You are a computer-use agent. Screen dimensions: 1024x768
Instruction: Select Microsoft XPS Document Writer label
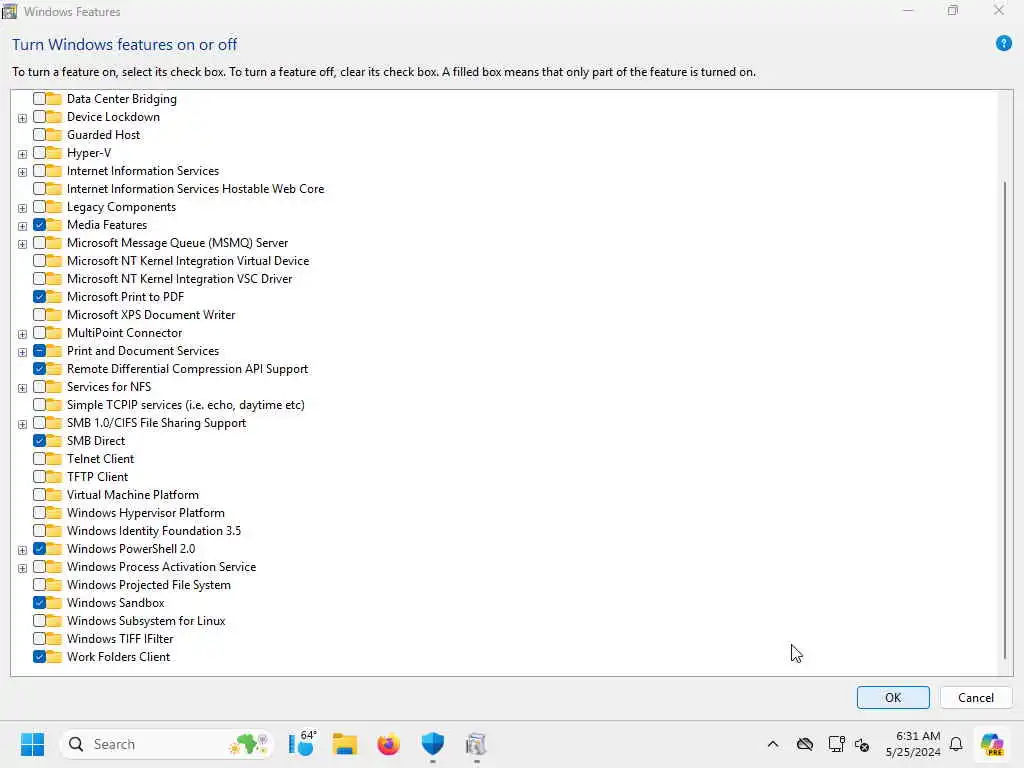(x=151, y=315)
